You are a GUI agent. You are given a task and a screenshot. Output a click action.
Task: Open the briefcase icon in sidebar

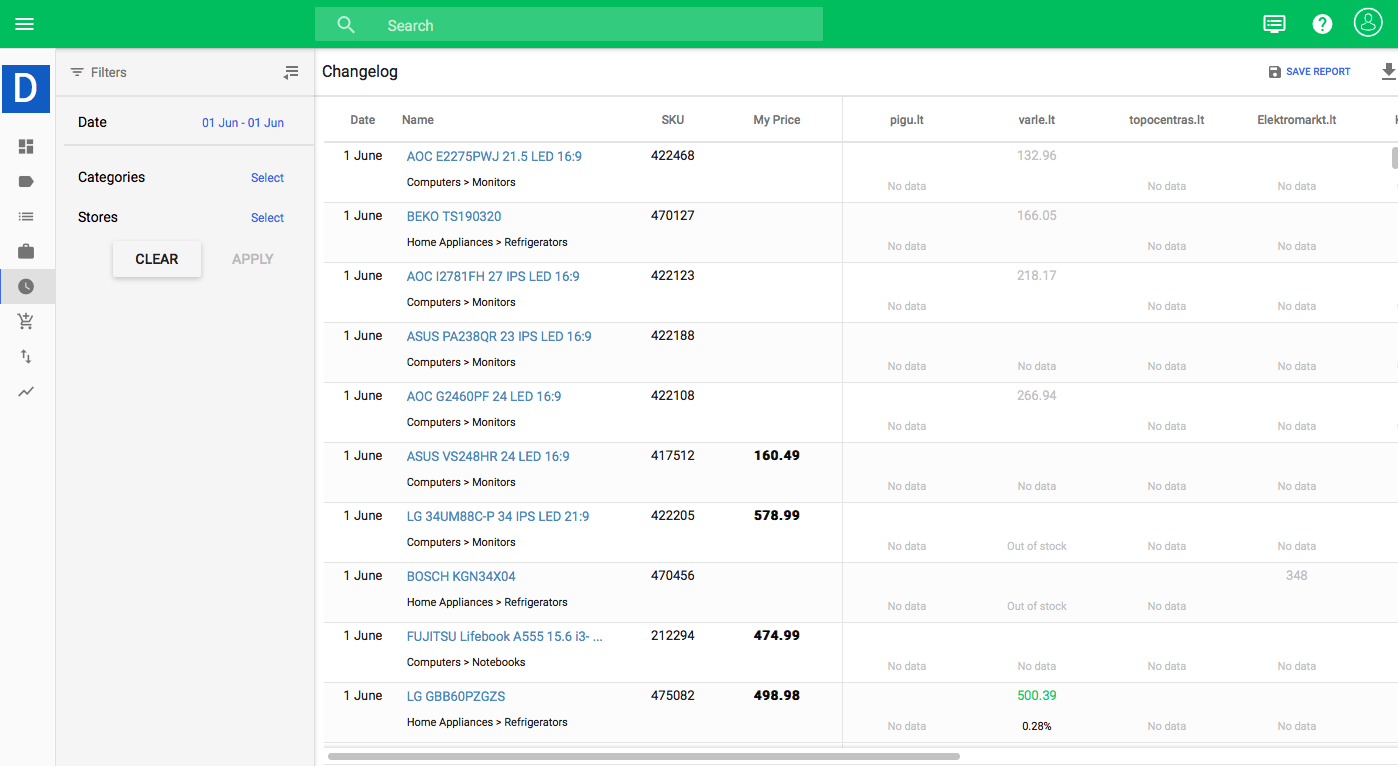tap(26, 251)
